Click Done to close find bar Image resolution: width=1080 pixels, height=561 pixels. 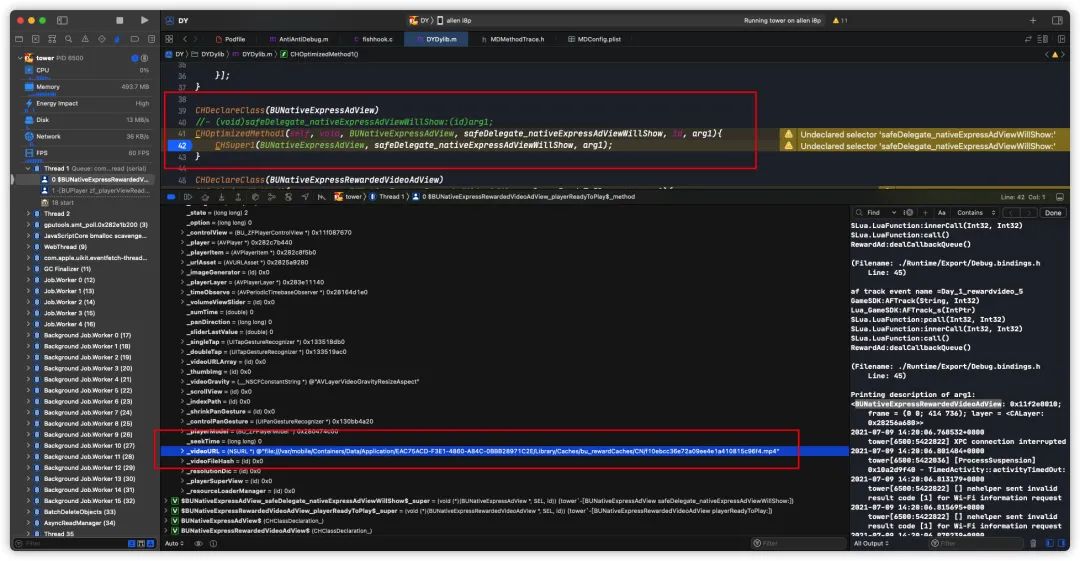pos(1053,213)
